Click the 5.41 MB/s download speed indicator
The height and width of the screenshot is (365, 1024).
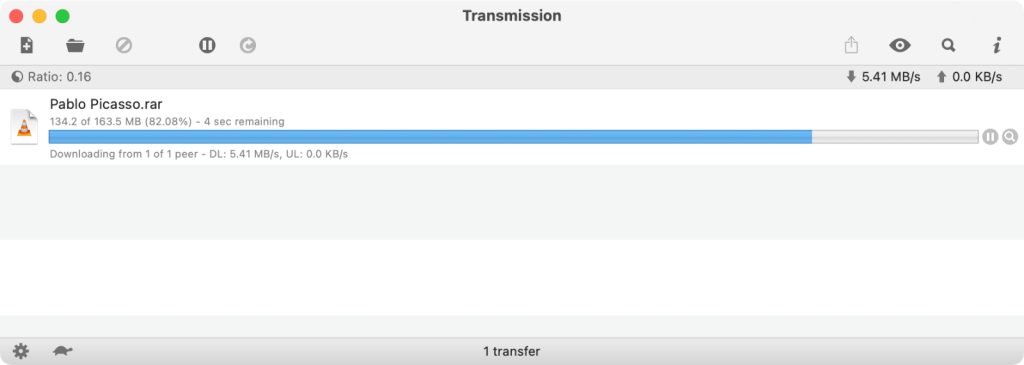click(883, 77)
